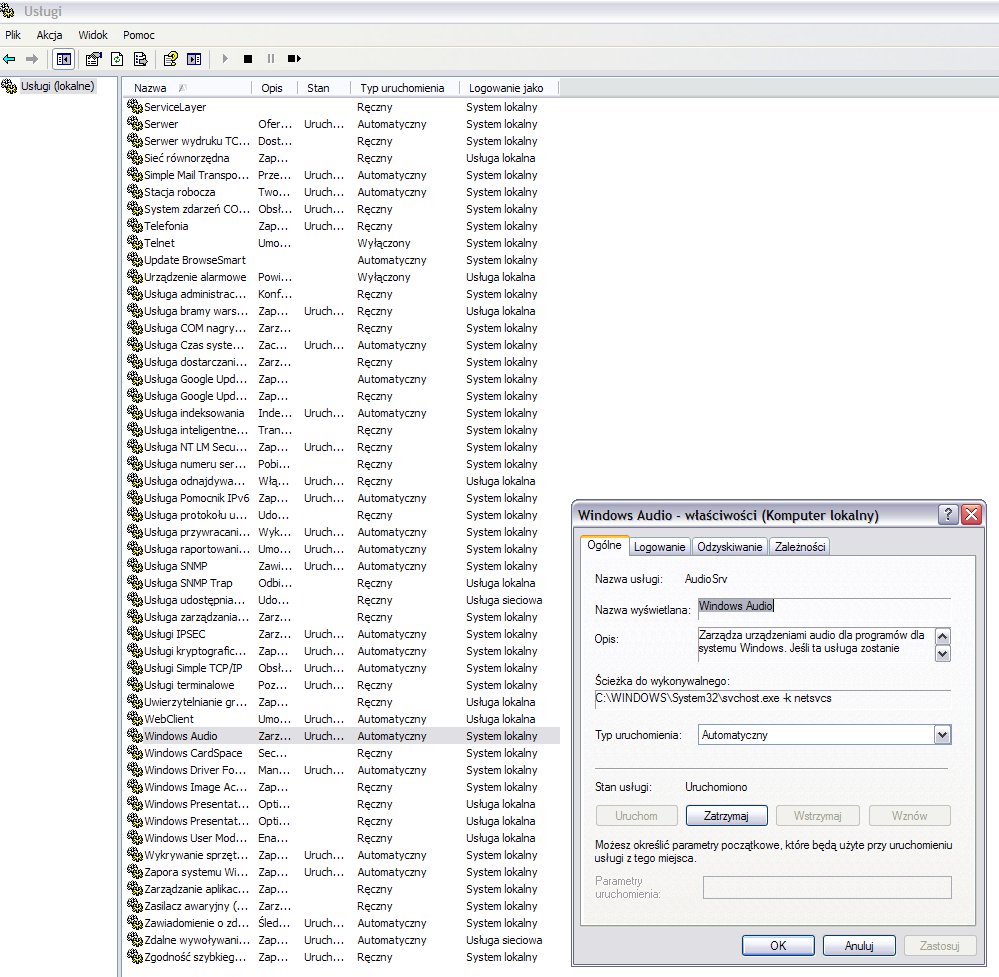Image resolution: width=999 pixels, height=977 pixels.
Task: Sort by Logowanie jako column header
Action: pyautogui.click(x=509, y=88)
